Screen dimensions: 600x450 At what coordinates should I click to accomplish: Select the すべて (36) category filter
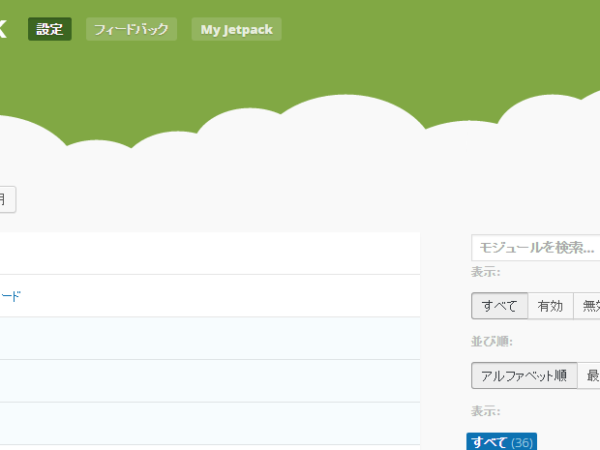[502, 442]
